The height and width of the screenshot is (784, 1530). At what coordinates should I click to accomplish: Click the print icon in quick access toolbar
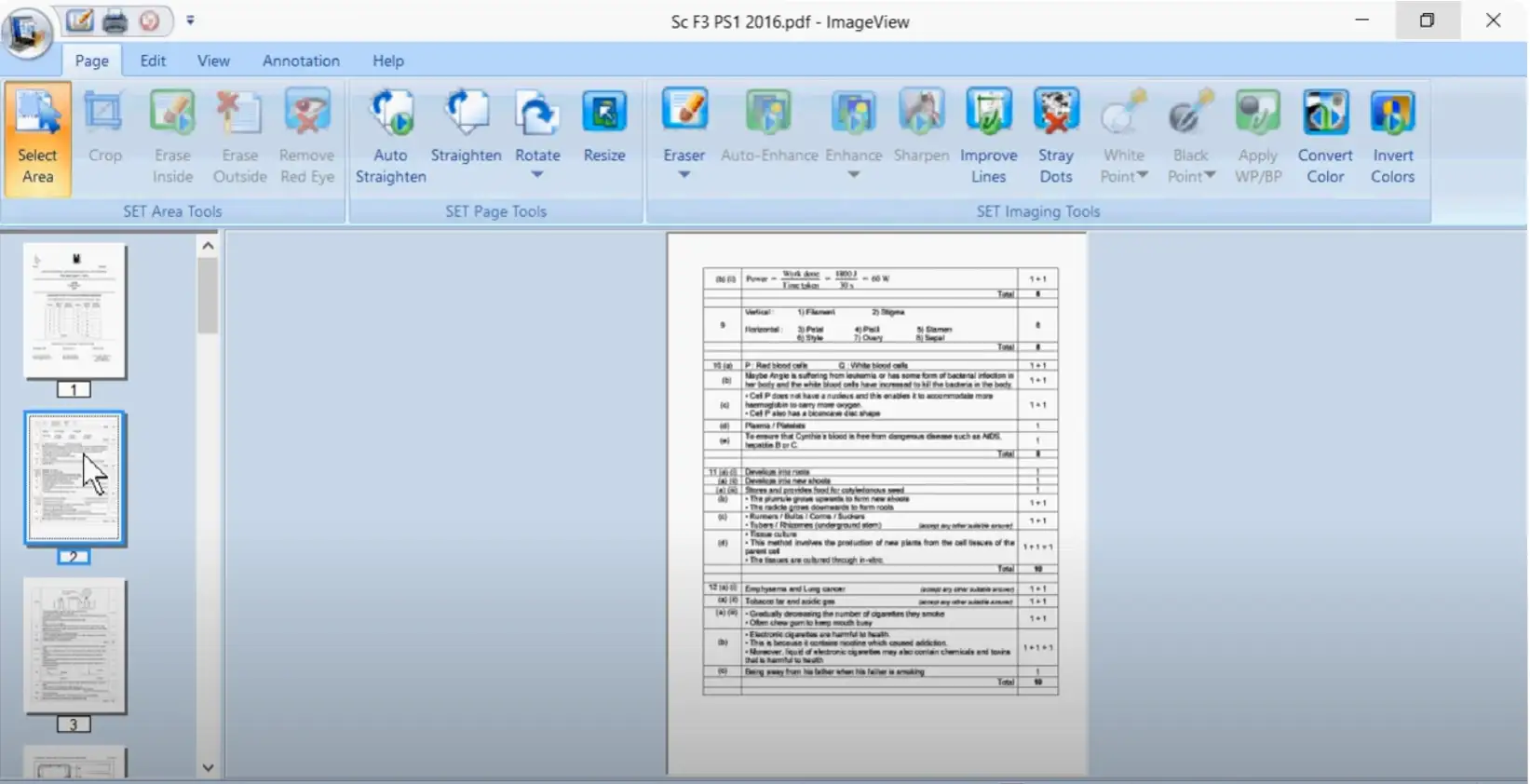click(x=115, y=21)
